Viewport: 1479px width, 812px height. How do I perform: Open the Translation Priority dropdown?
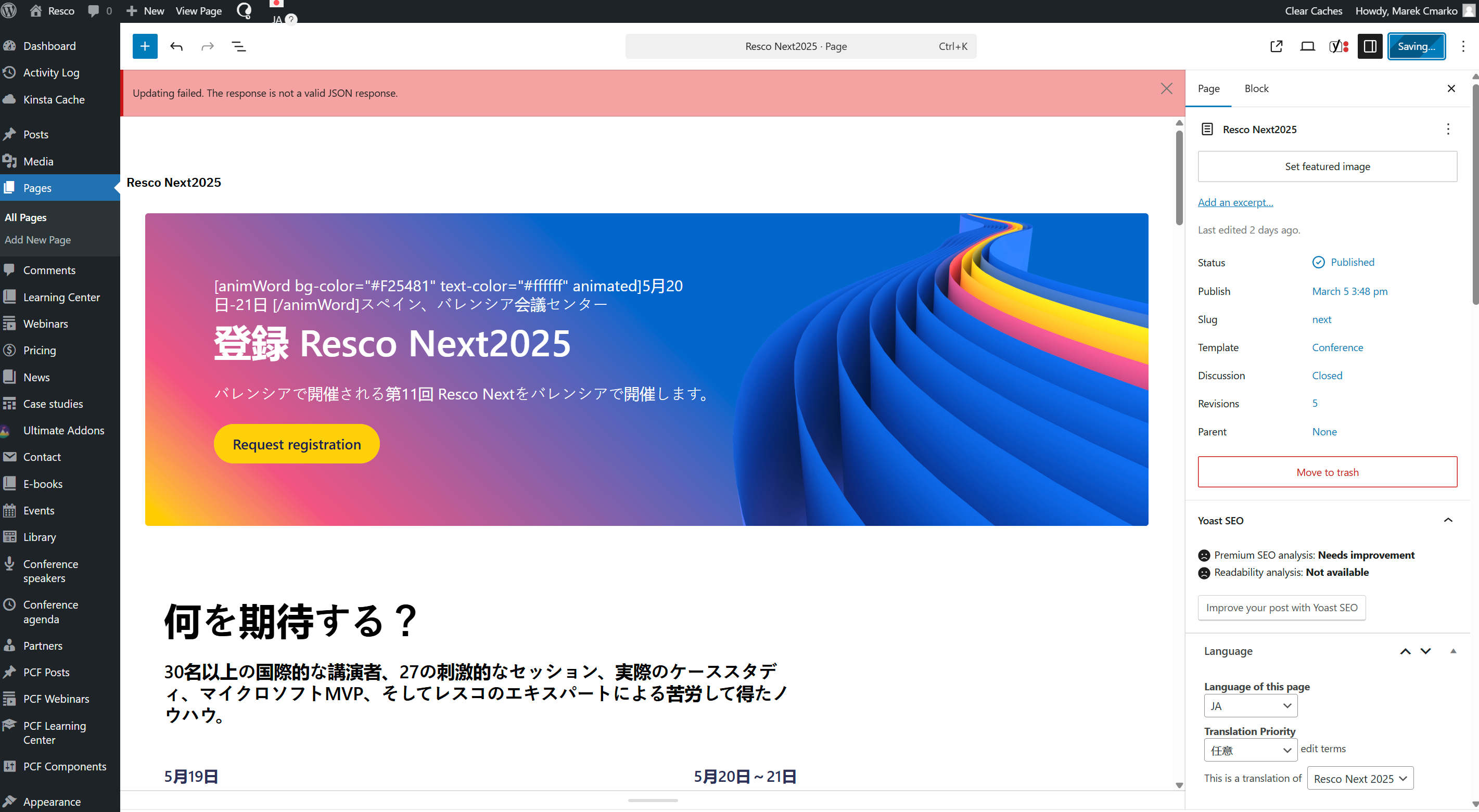1250,750
